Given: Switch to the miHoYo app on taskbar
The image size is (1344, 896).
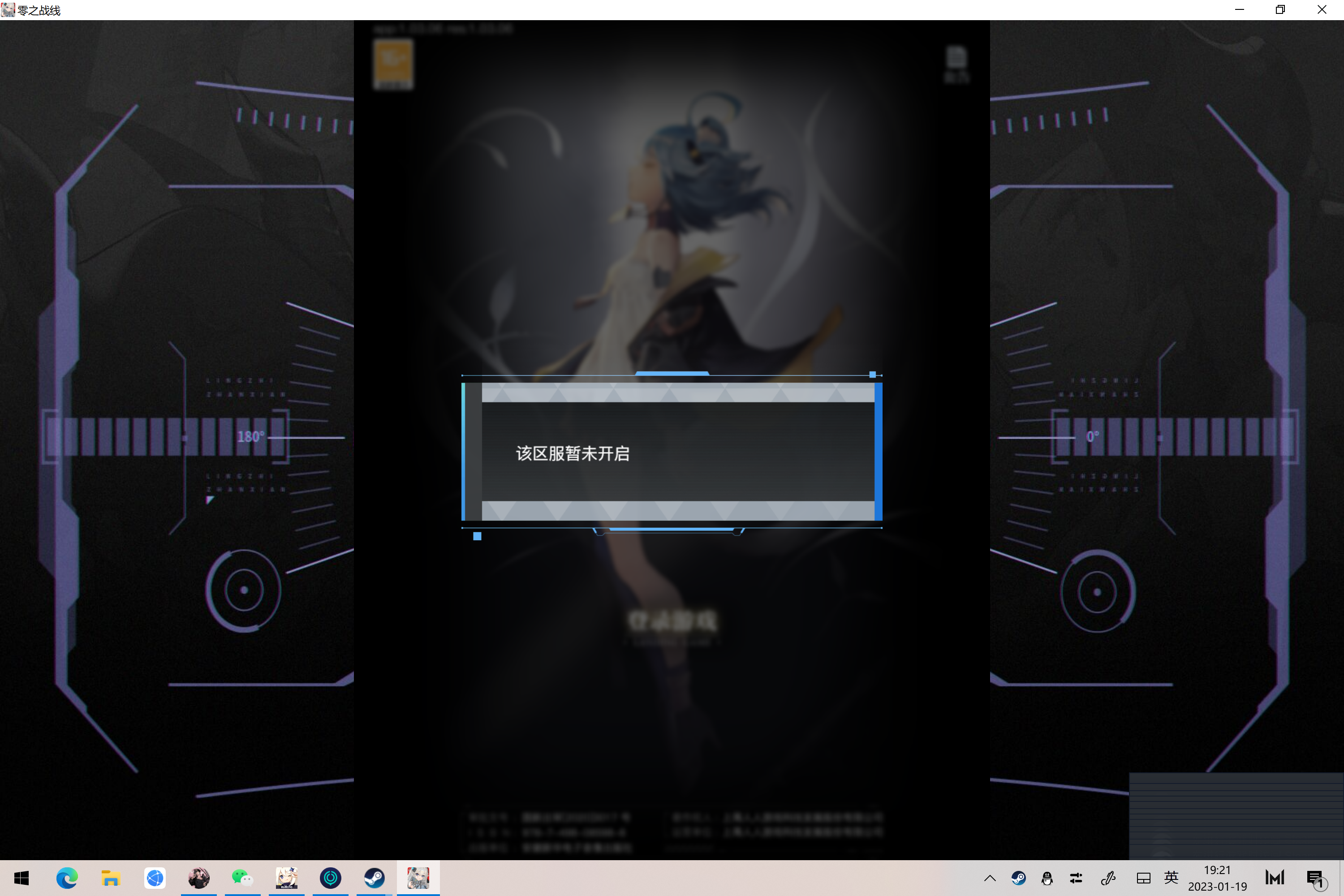Looking at the screenshot, I should (x=286, y=878).
